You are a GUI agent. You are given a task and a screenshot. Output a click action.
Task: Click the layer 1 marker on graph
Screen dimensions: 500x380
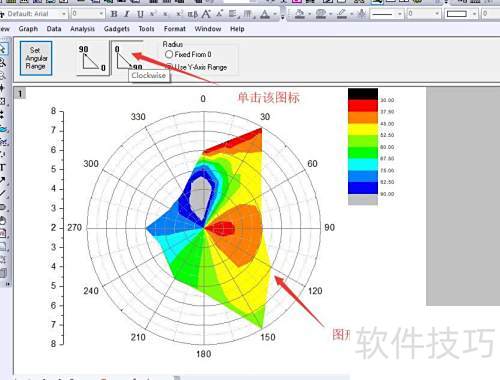(x=20, y=94)
